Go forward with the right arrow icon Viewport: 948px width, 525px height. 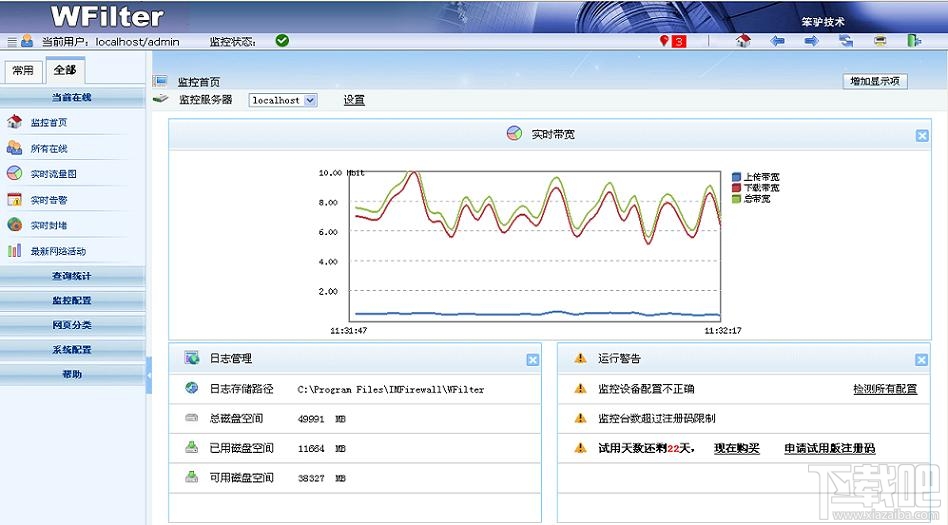(x=811, y=41)
